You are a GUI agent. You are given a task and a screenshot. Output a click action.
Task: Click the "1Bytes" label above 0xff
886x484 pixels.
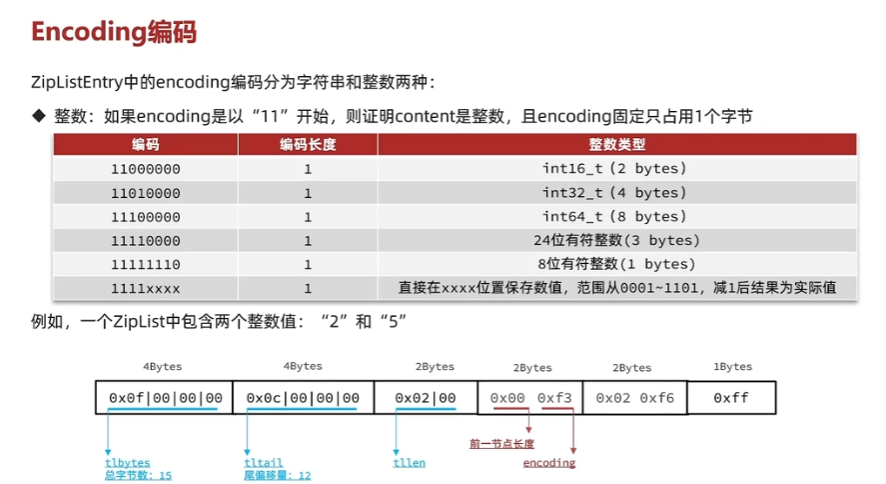(x=733, y=367)
